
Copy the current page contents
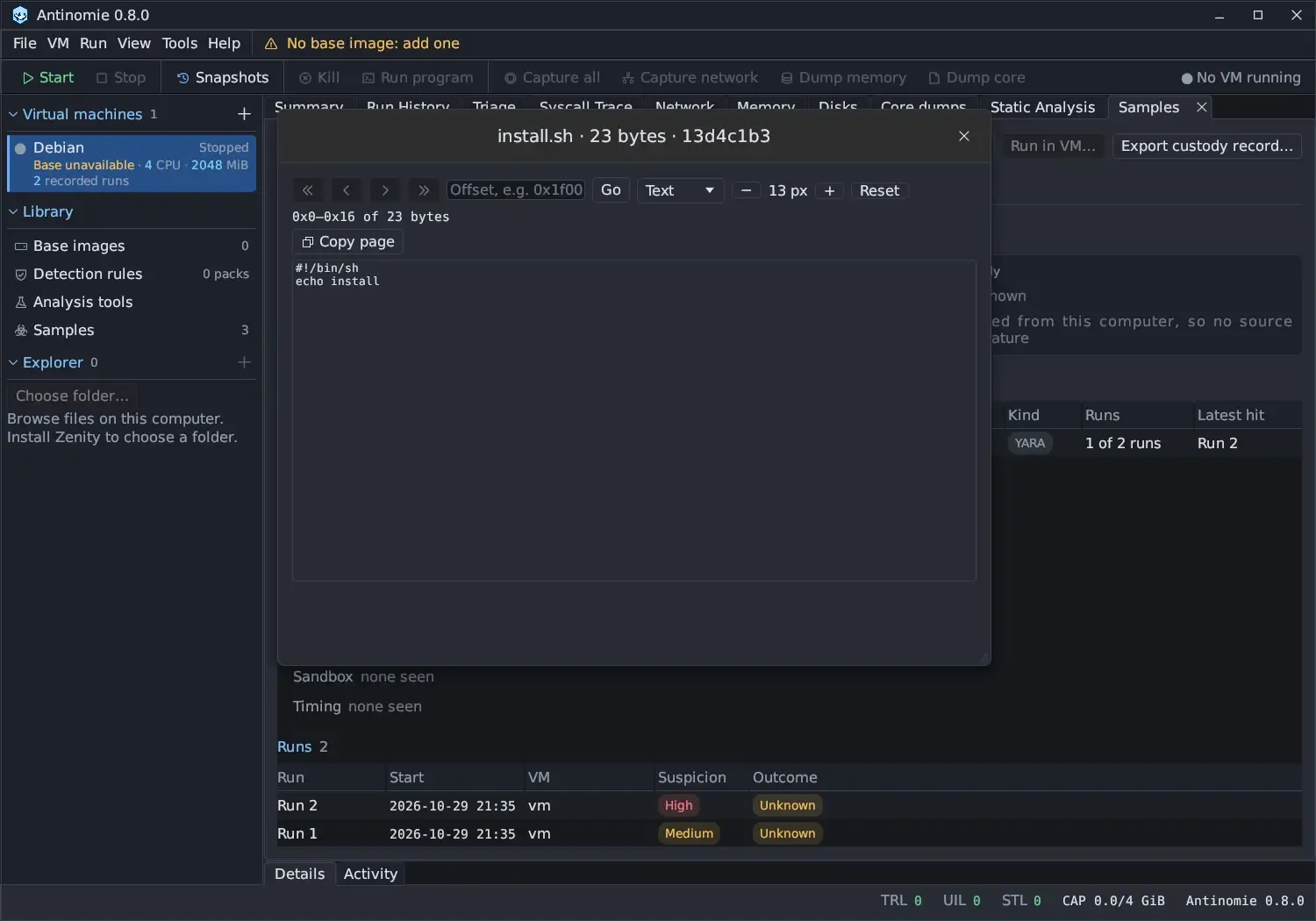[x=348, y=242]
